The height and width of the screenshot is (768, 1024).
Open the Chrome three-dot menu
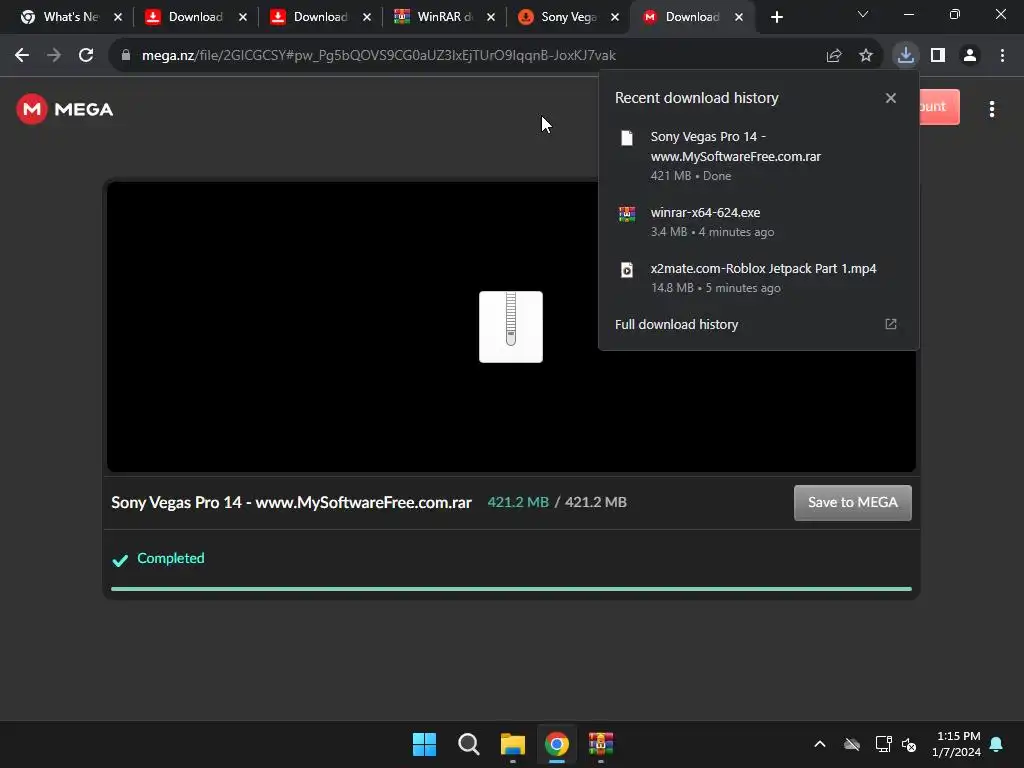pyautogui.click(x=1002, y=56)
